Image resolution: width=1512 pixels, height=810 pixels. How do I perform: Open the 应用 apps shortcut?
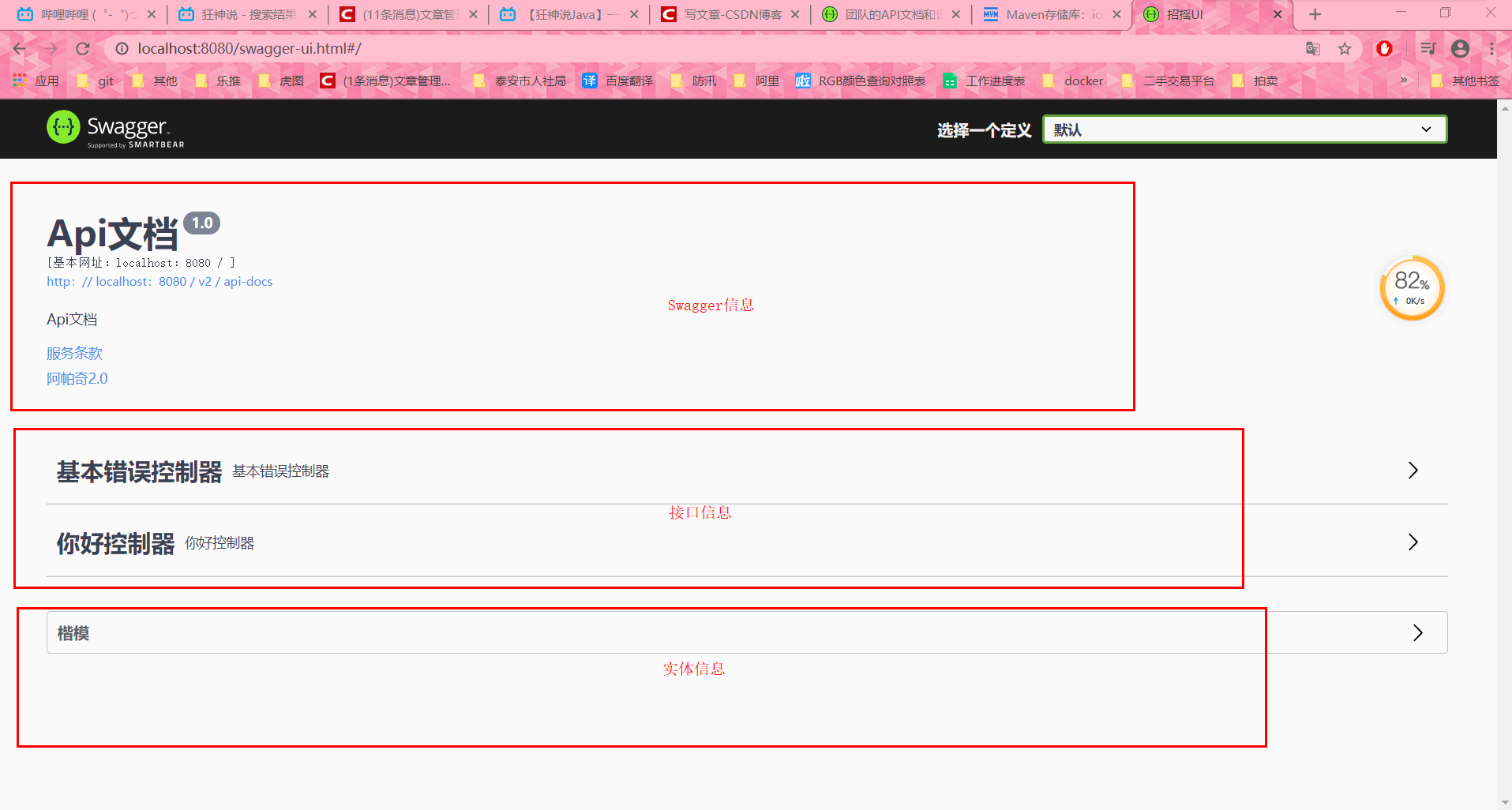[36, 81]
